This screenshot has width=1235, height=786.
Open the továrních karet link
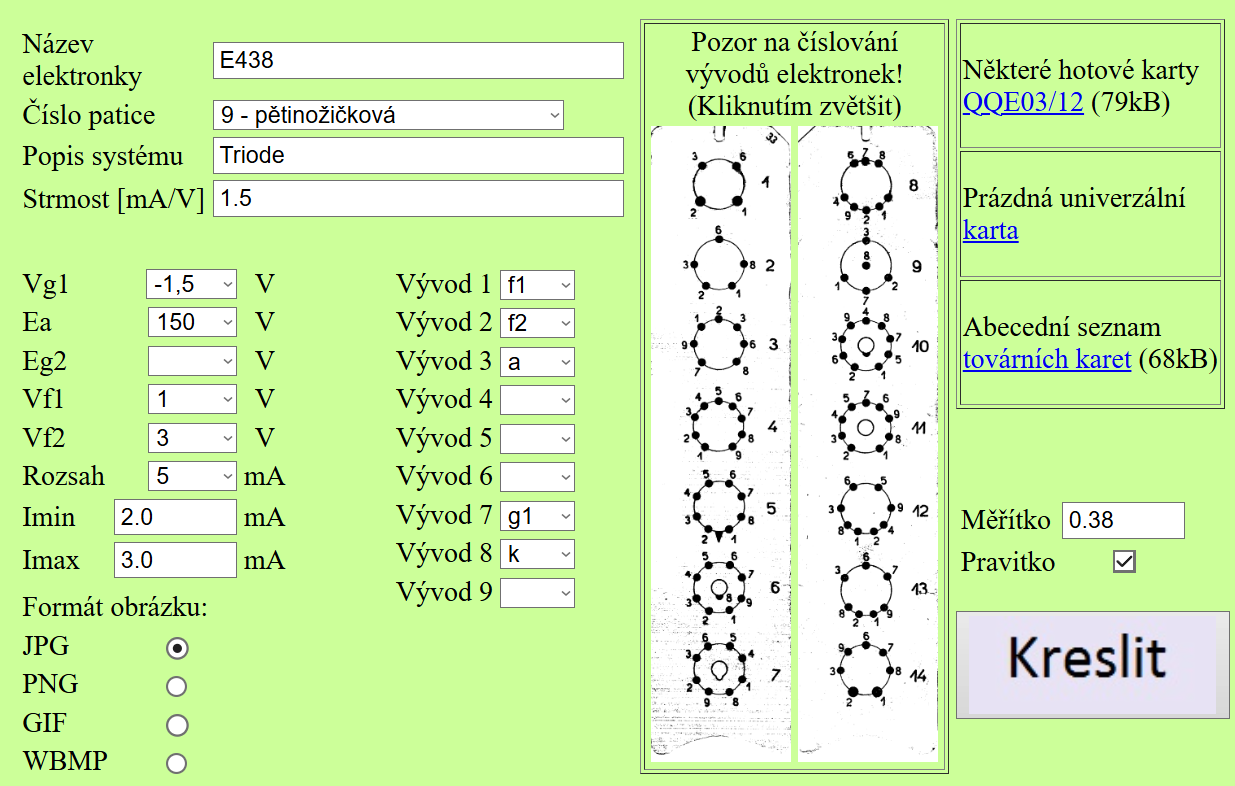1047,360
